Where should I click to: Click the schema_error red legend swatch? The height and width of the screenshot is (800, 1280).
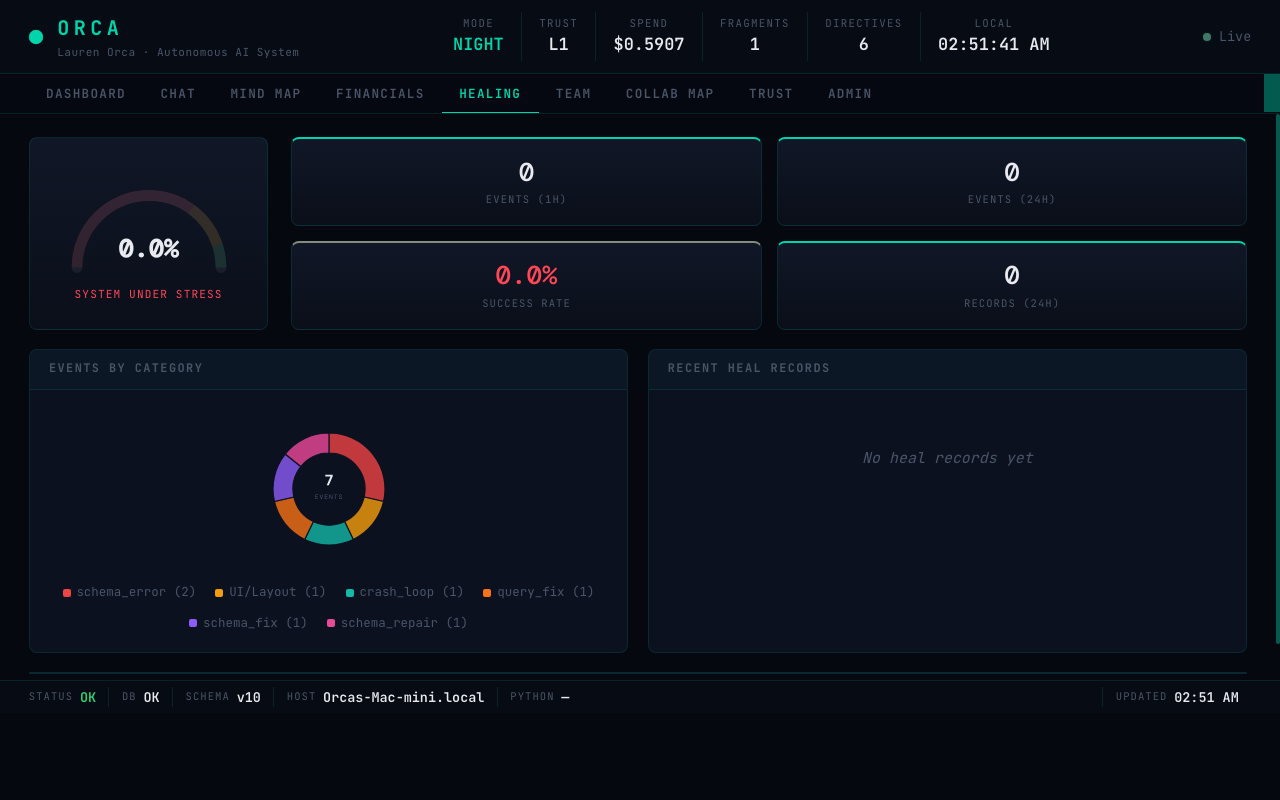(67, 593)
